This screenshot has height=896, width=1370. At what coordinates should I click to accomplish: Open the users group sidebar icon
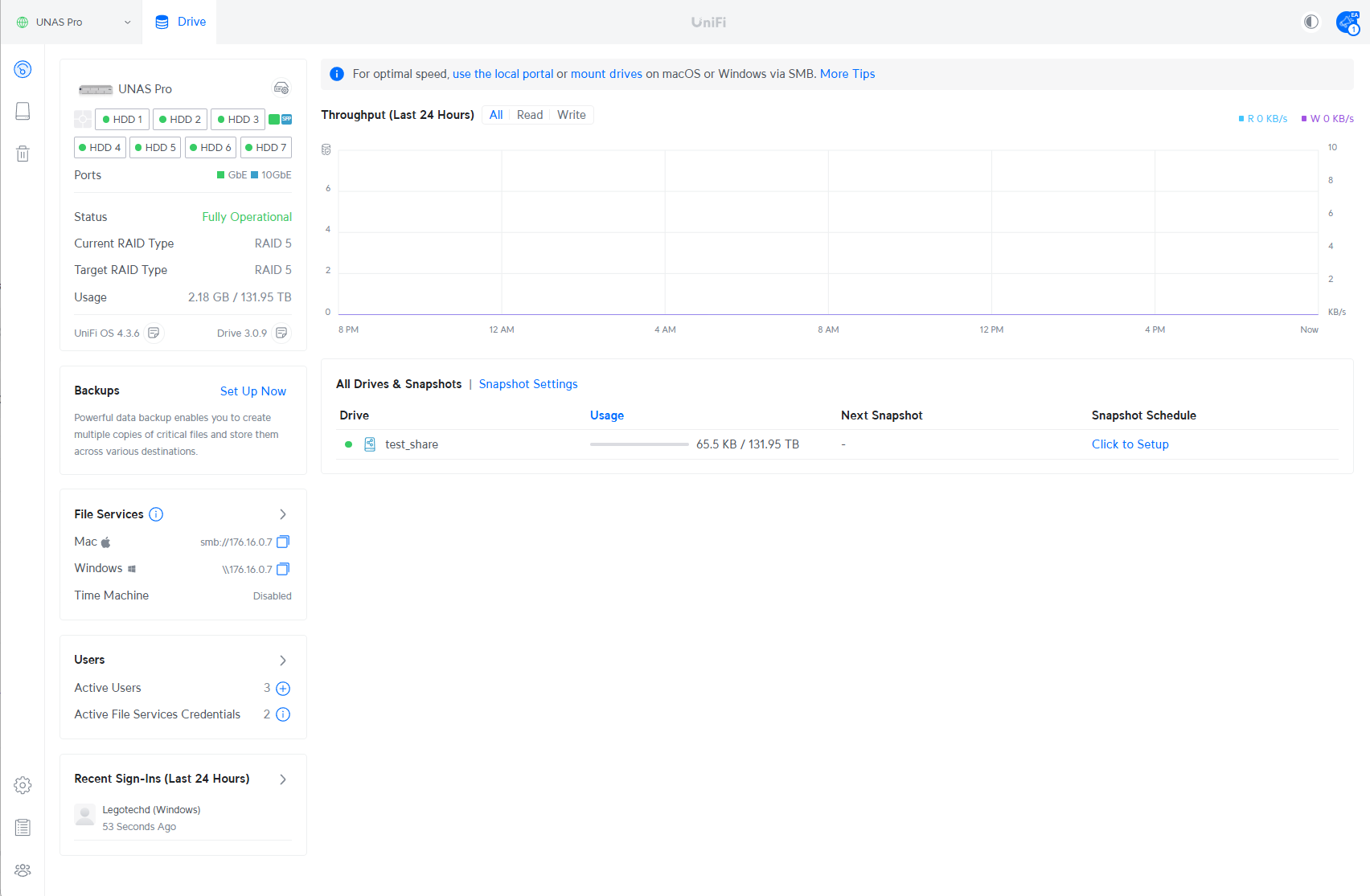23,870
